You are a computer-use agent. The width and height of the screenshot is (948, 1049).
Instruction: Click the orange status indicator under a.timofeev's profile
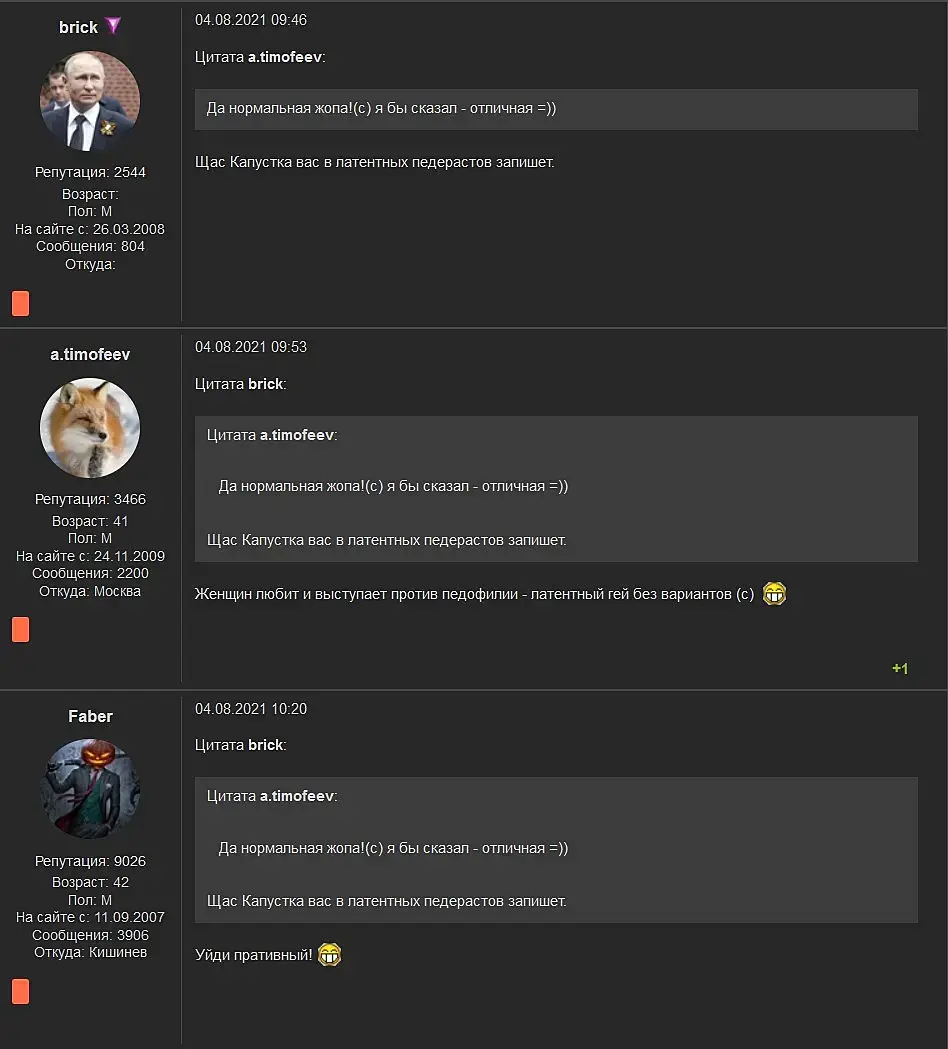pos(21,630)
